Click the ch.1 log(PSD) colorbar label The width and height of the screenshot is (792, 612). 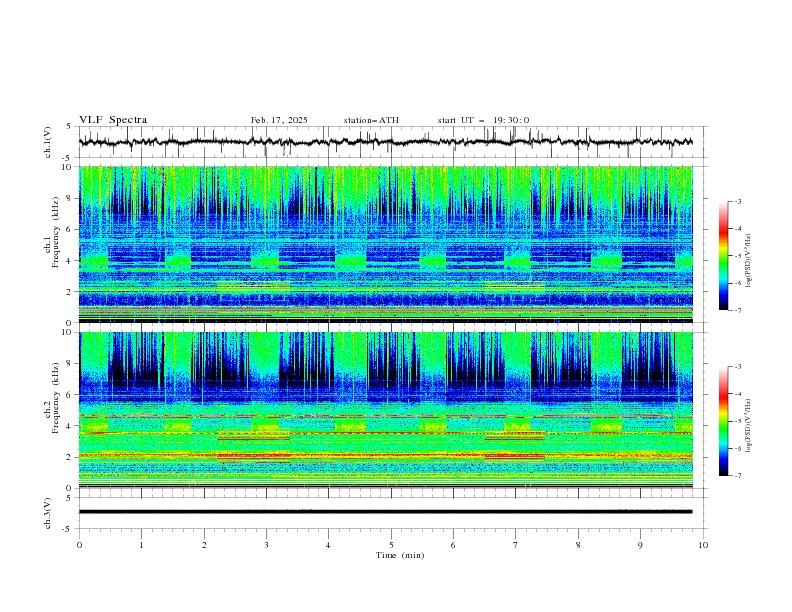coord(748,261)
